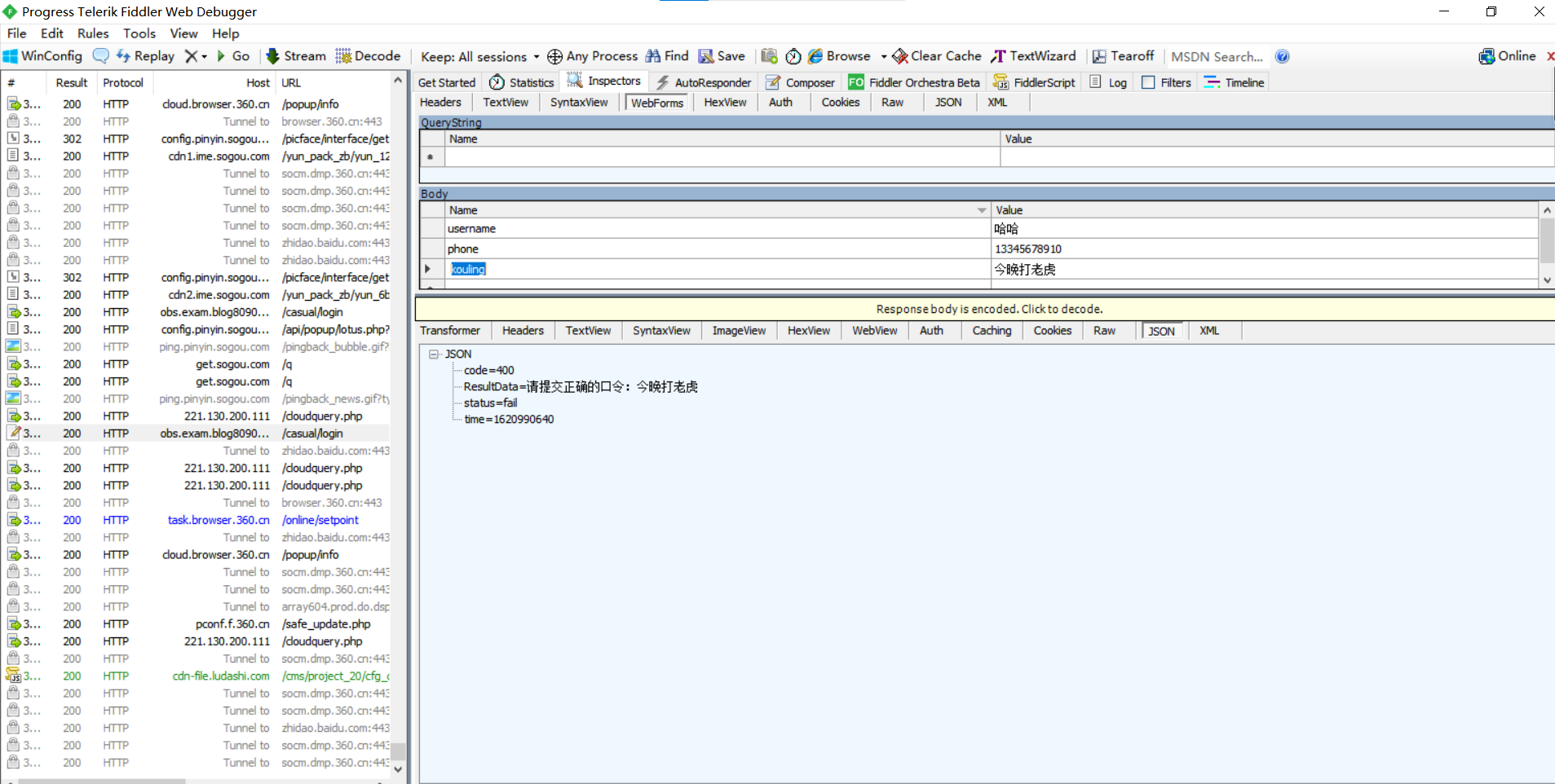Click the Body grid scroll down arrow
Screen dimensions: 1555x784
coord(1547,280)
